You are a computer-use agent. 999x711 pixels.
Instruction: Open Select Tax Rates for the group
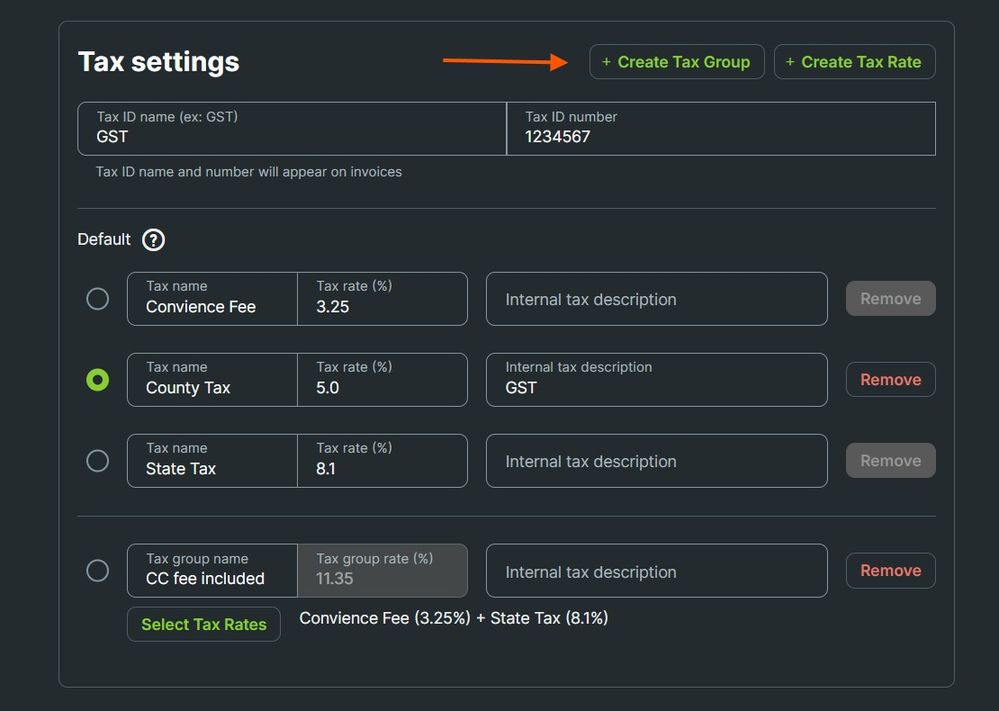tap(204, 624)
